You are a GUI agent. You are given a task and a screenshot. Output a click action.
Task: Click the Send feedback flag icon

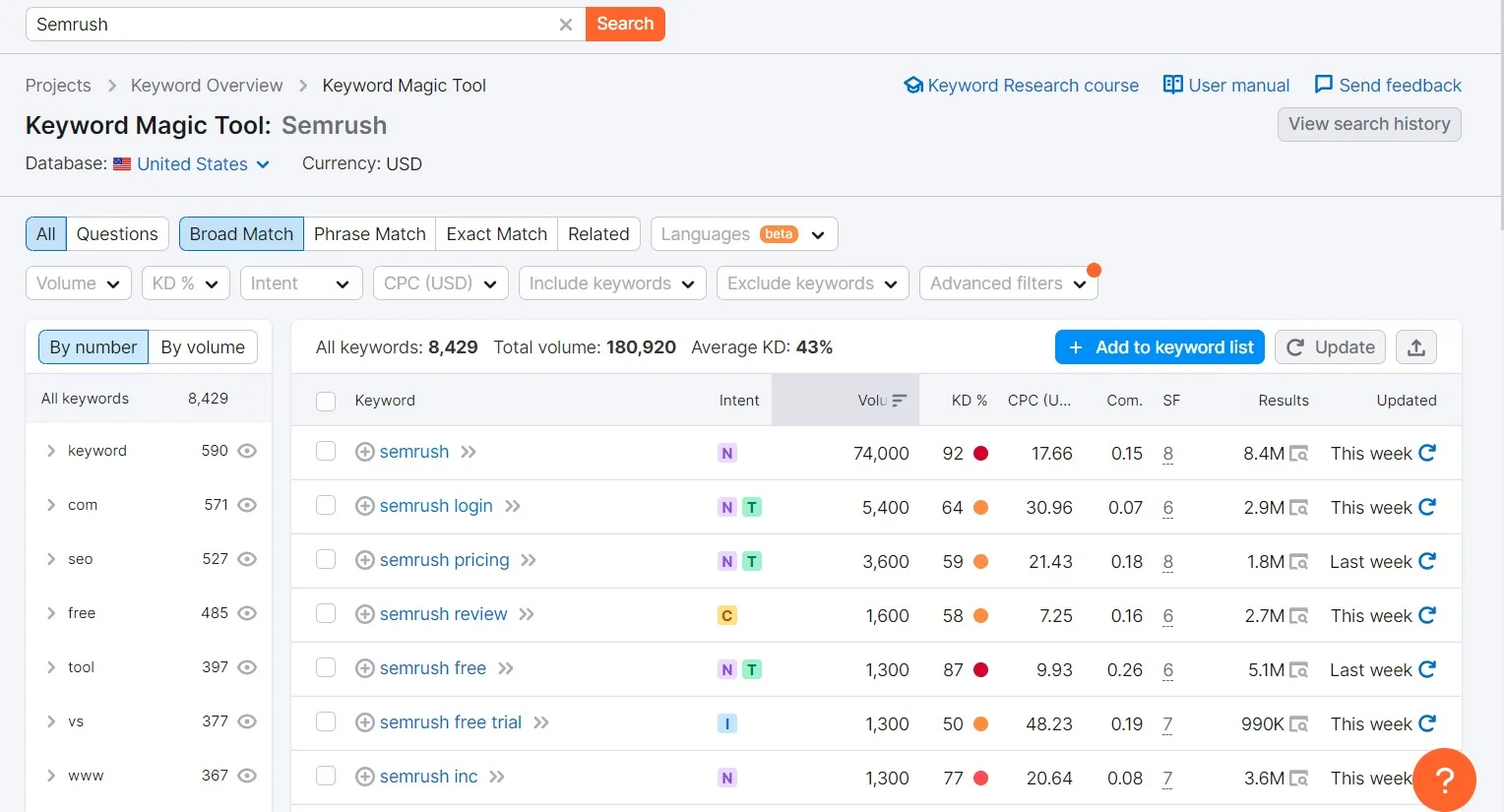[1323, 85]
